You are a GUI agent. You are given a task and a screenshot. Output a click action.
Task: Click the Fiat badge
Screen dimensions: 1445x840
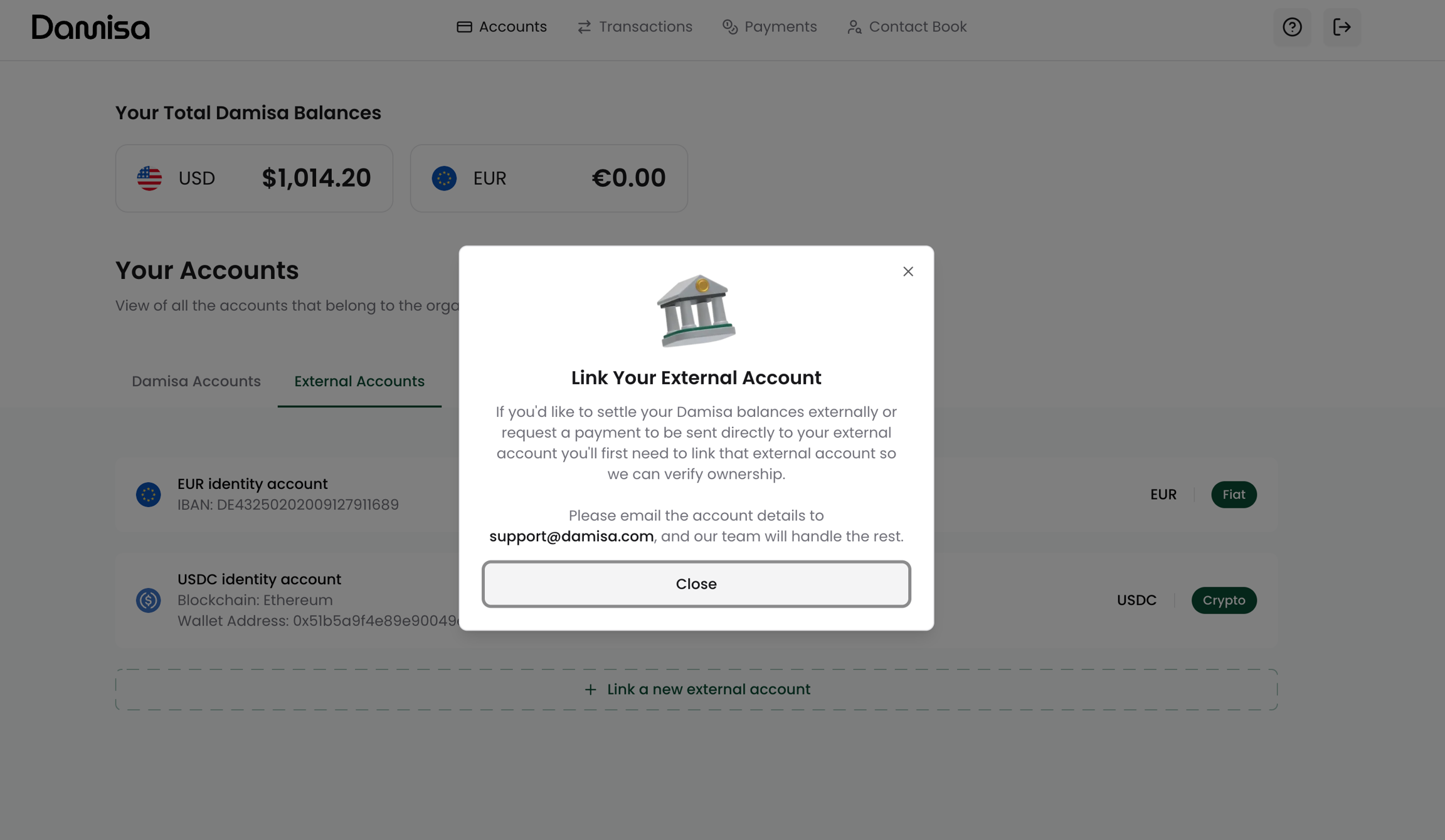(1234, 495)
